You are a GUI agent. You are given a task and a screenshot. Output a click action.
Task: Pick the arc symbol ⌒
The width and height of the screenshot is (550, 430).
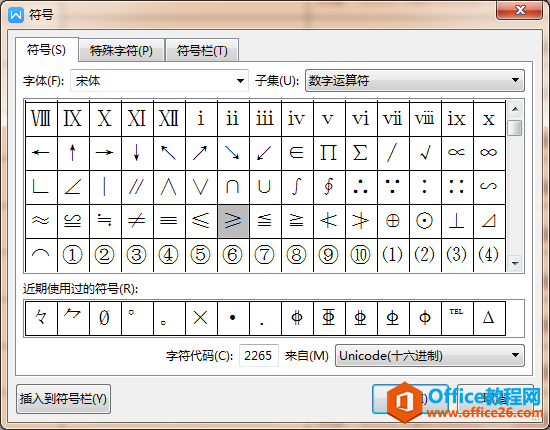[x=41, y=255]
